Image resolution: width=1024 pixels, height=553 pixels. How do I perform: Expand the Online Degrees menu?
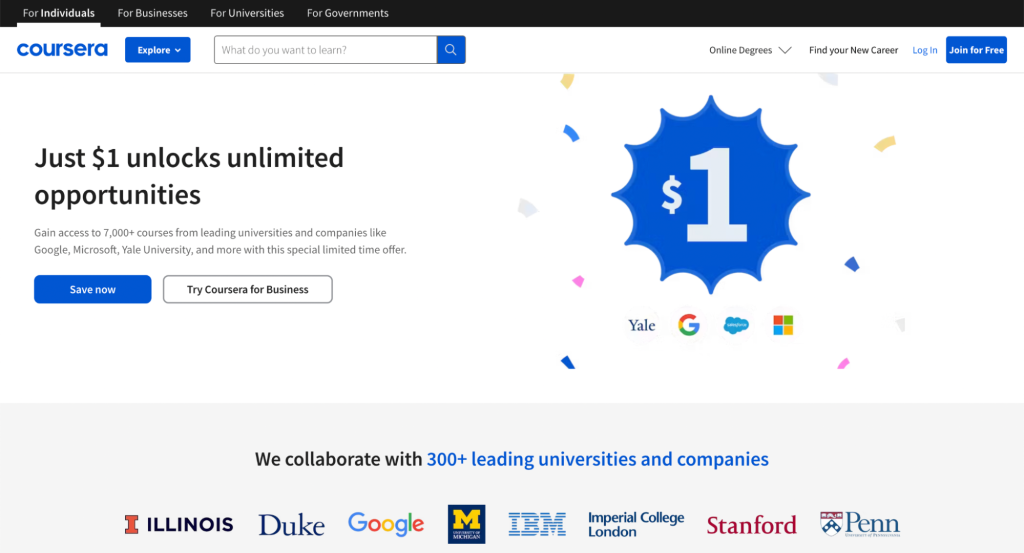[x=750, y=50]
